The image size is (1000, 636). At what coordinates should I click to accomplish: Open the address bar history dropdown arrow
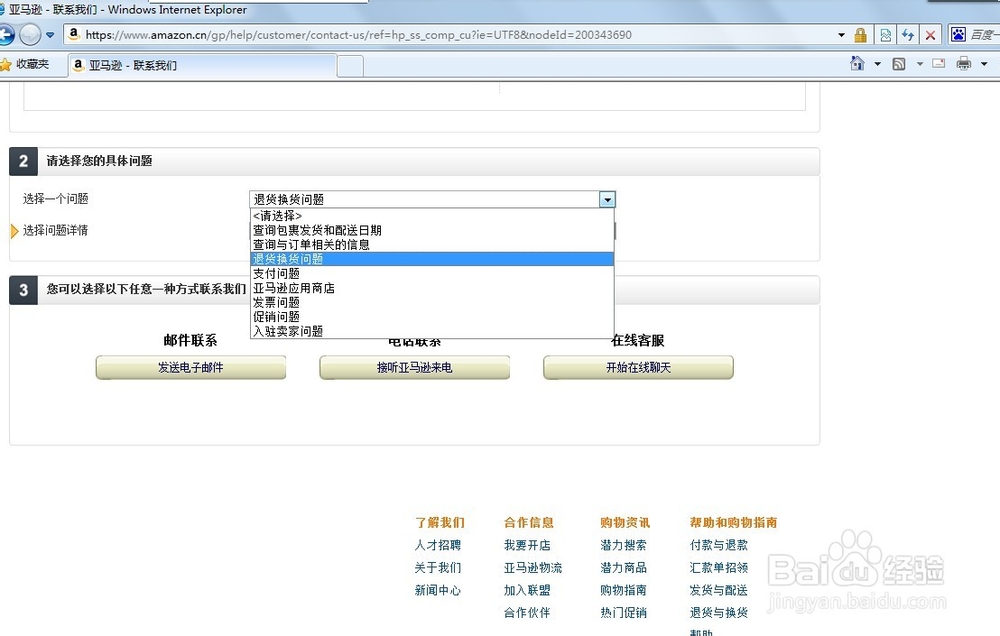[842, 34]
